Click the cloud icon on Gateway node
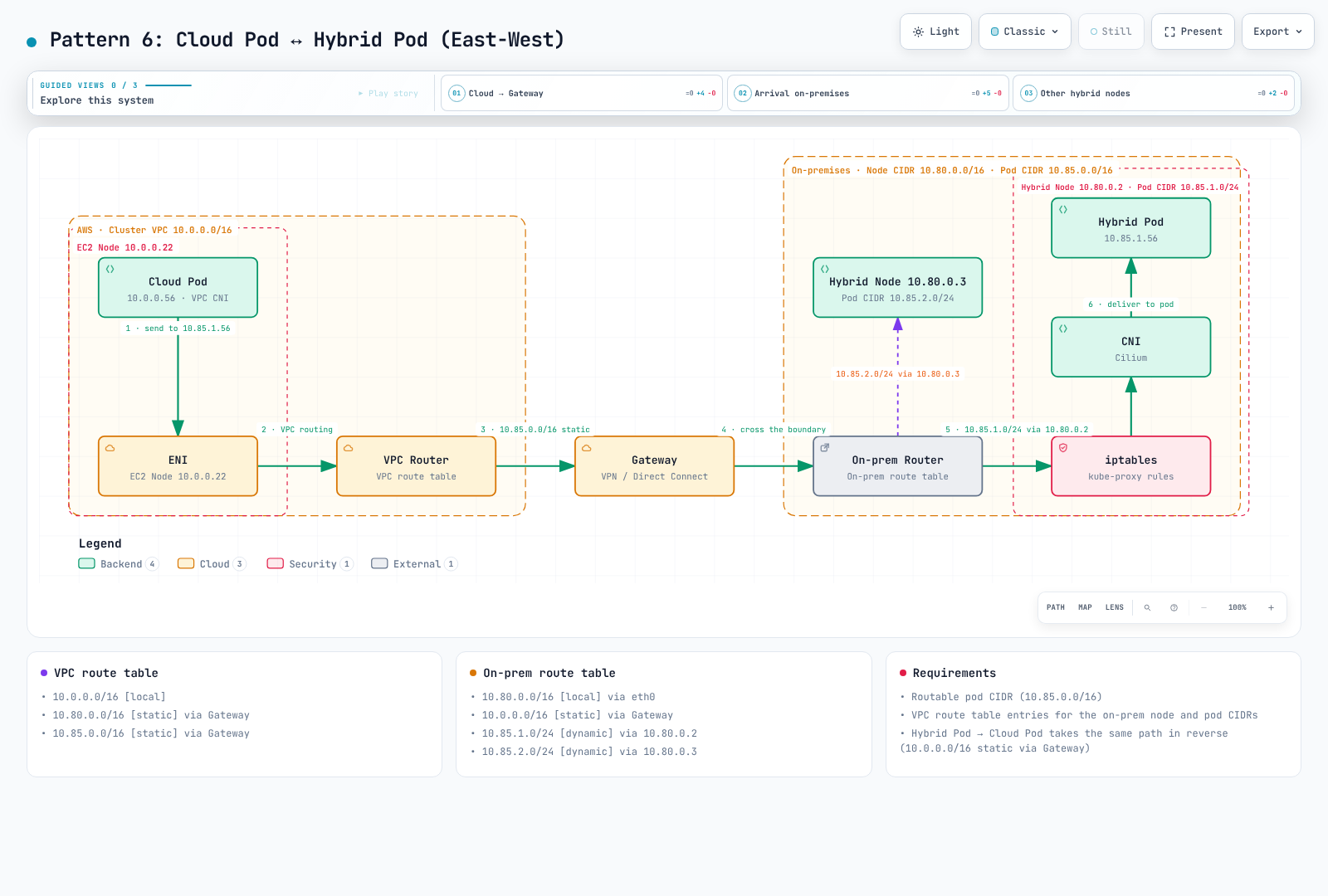1328x896 pixels. 587,448
